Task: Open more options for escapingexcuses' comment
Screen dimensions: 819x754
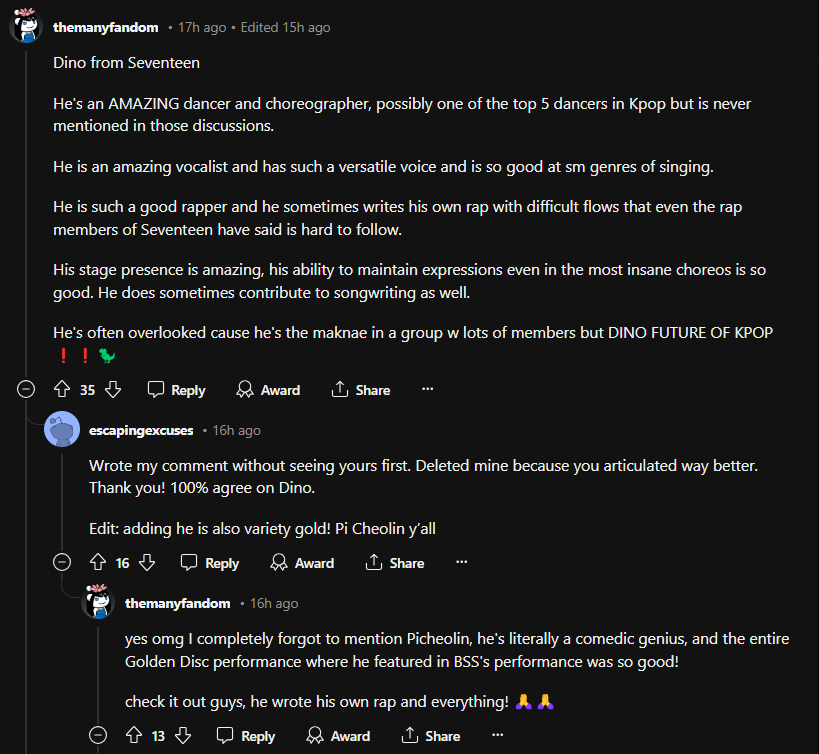Action: pos(462,563)
